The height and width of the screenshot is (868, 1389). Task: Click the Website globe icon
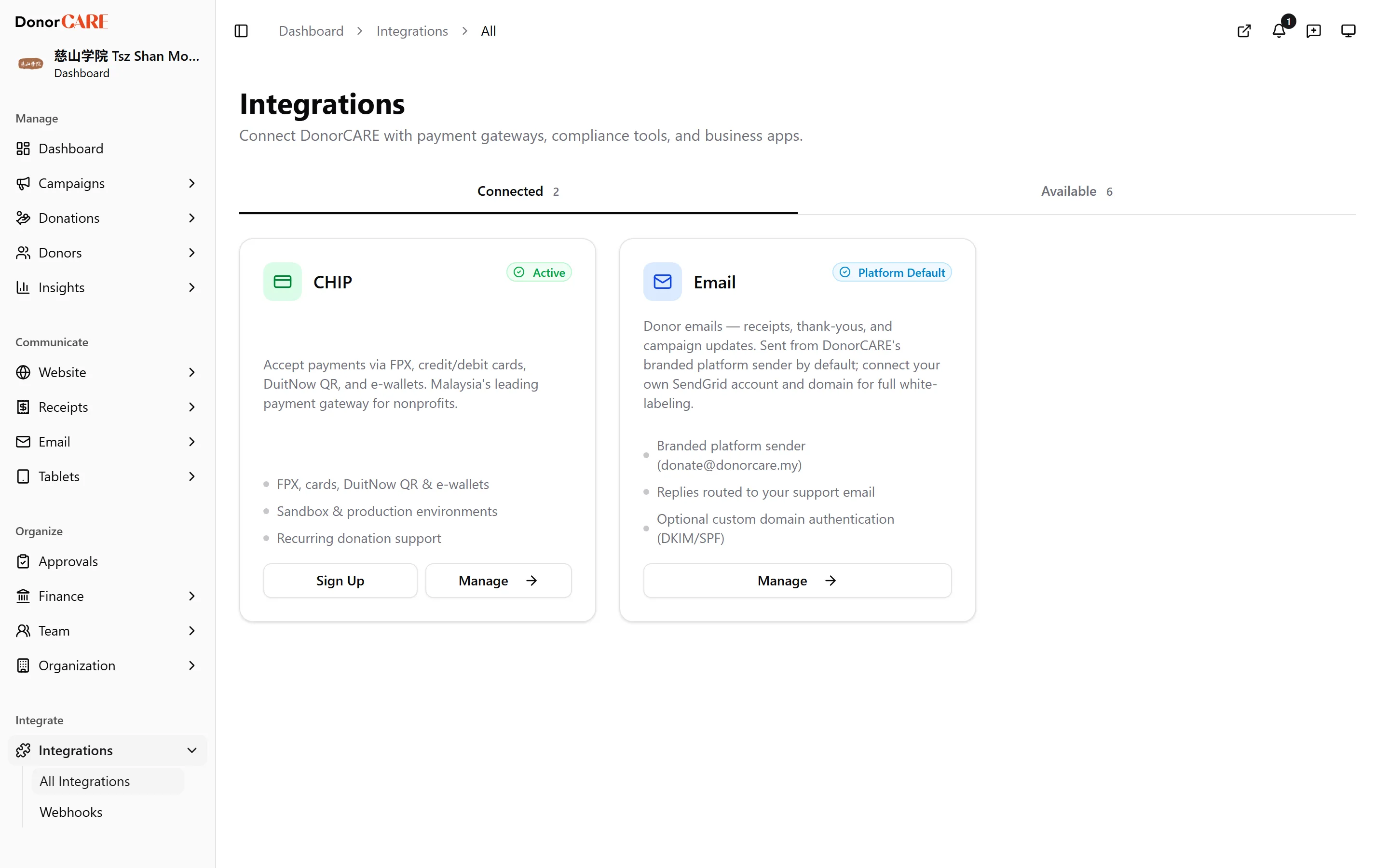23,373
